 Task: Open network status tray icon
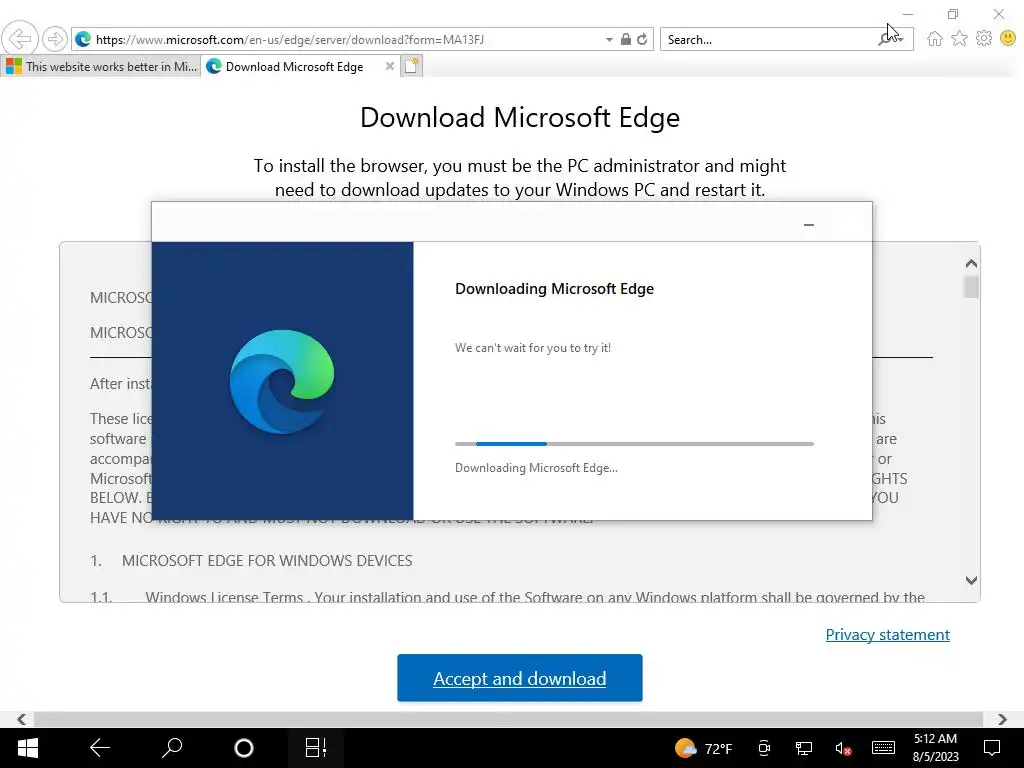(803, 748)
